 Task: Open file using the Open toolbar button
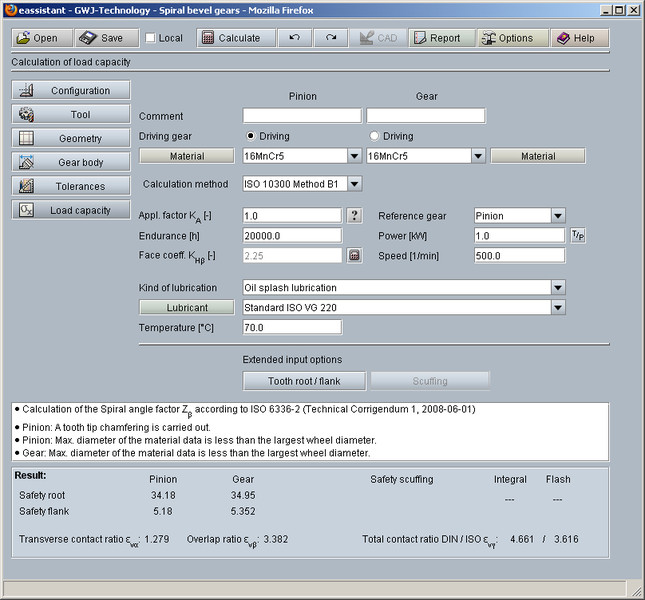click(41, 38)
